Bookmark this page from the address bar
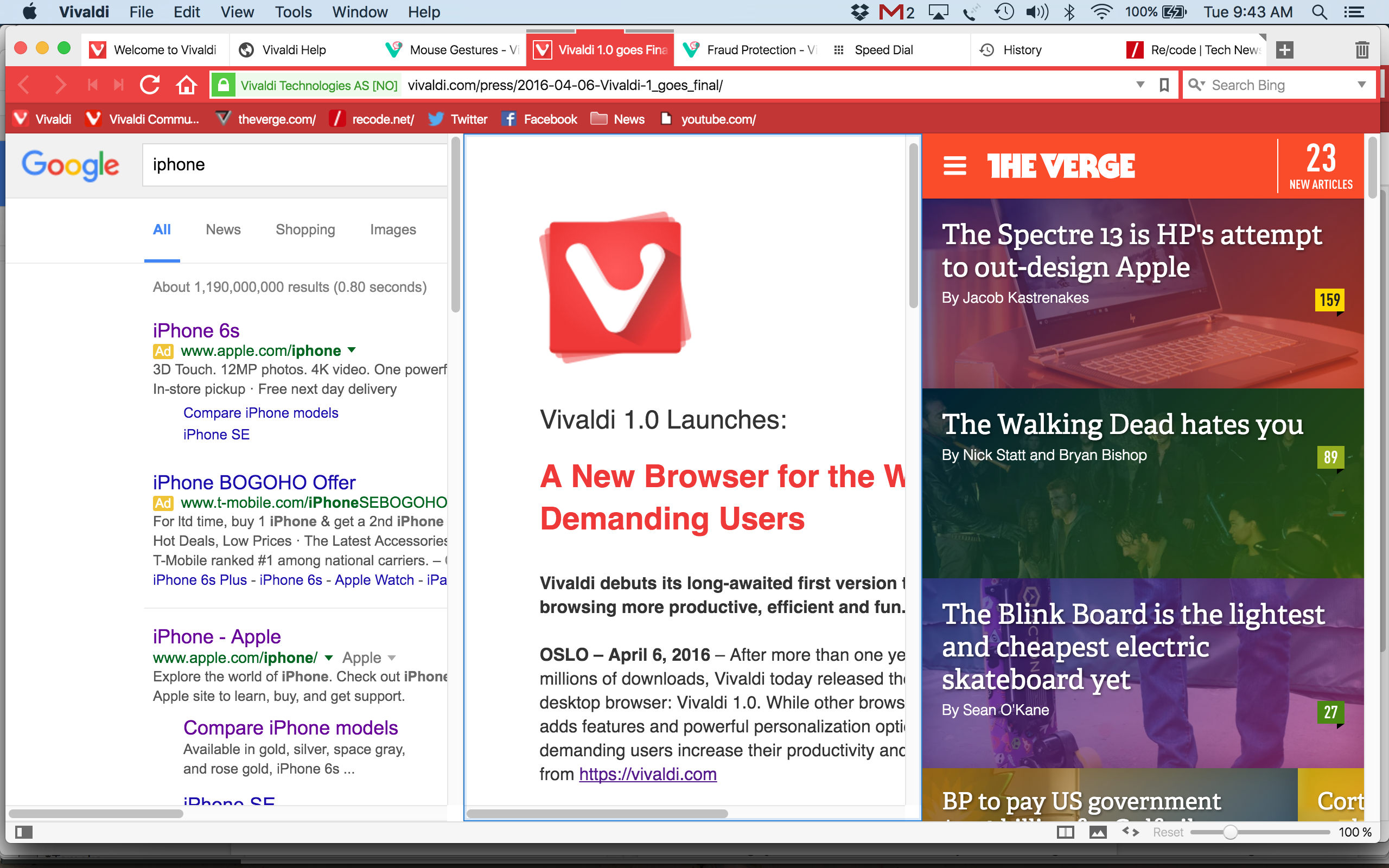Image resolution: width=1389 pixels, height=868 pixels. [x=1164, y=85]
